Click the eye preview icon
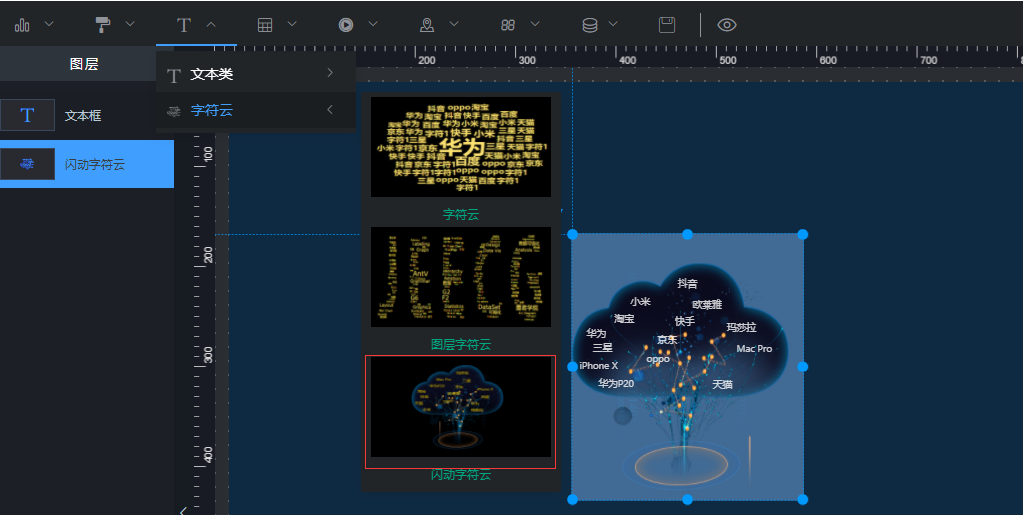 coord(727,25)
